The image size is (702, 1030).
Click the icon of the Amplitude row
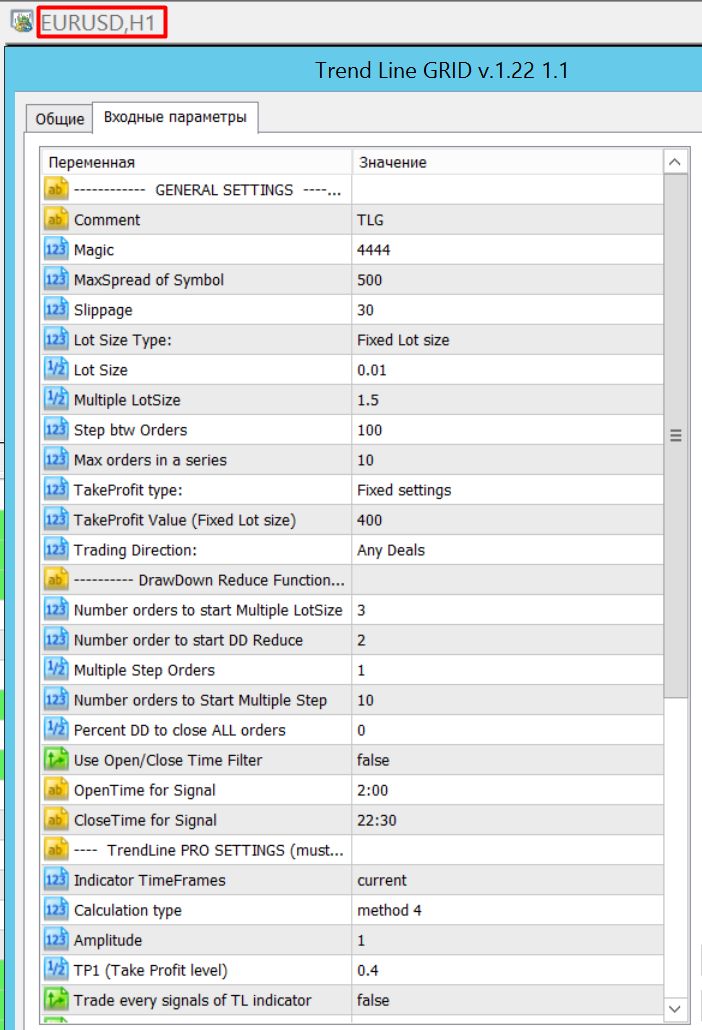(56, 940)
